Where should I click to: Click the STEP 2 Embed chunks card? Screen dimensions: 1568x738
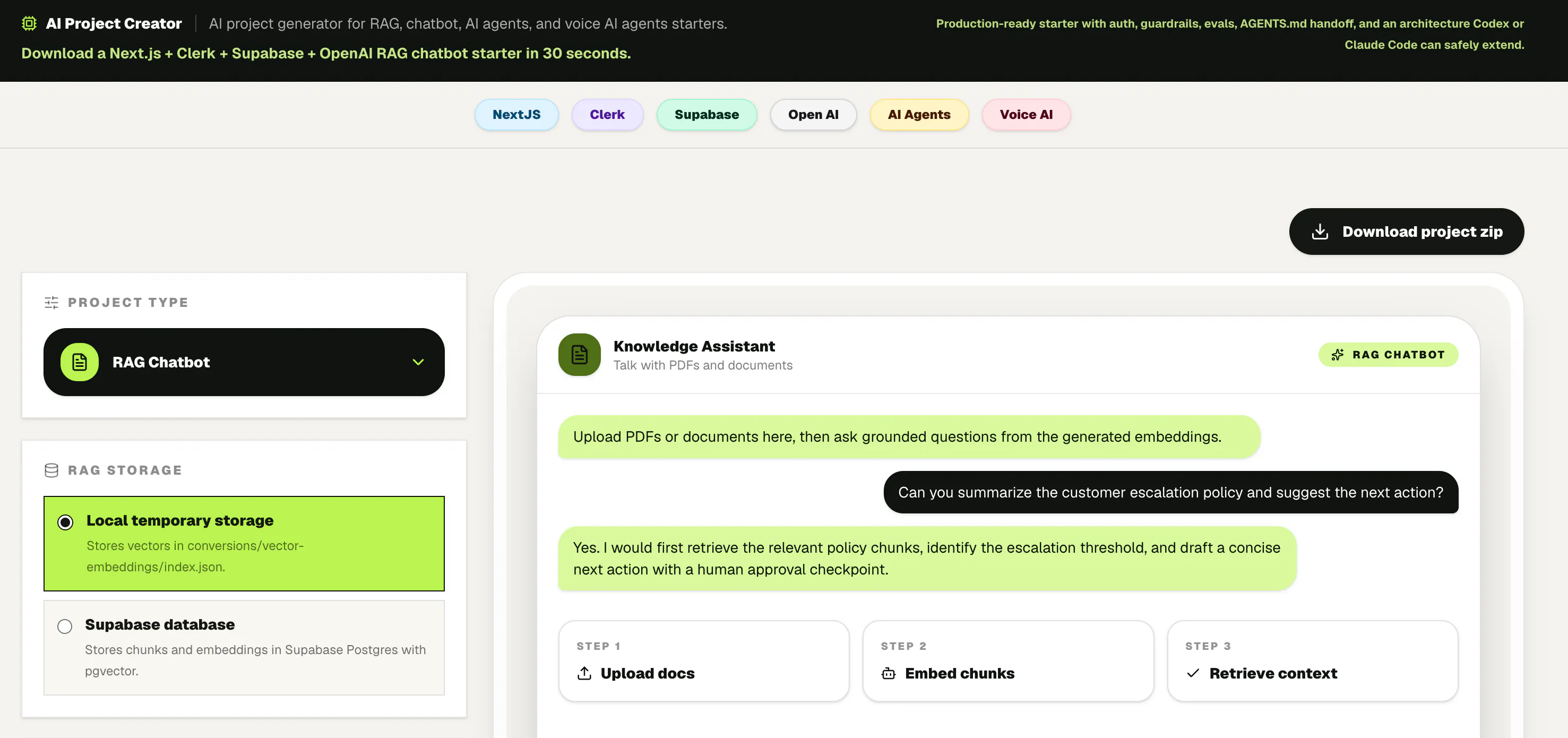pos(1008,660)
